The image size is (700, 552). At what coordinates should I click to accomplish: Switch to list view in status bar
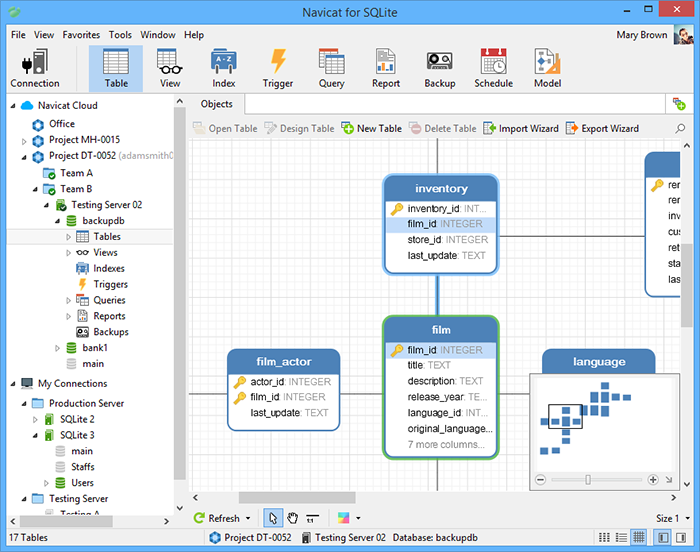(621, 537)
